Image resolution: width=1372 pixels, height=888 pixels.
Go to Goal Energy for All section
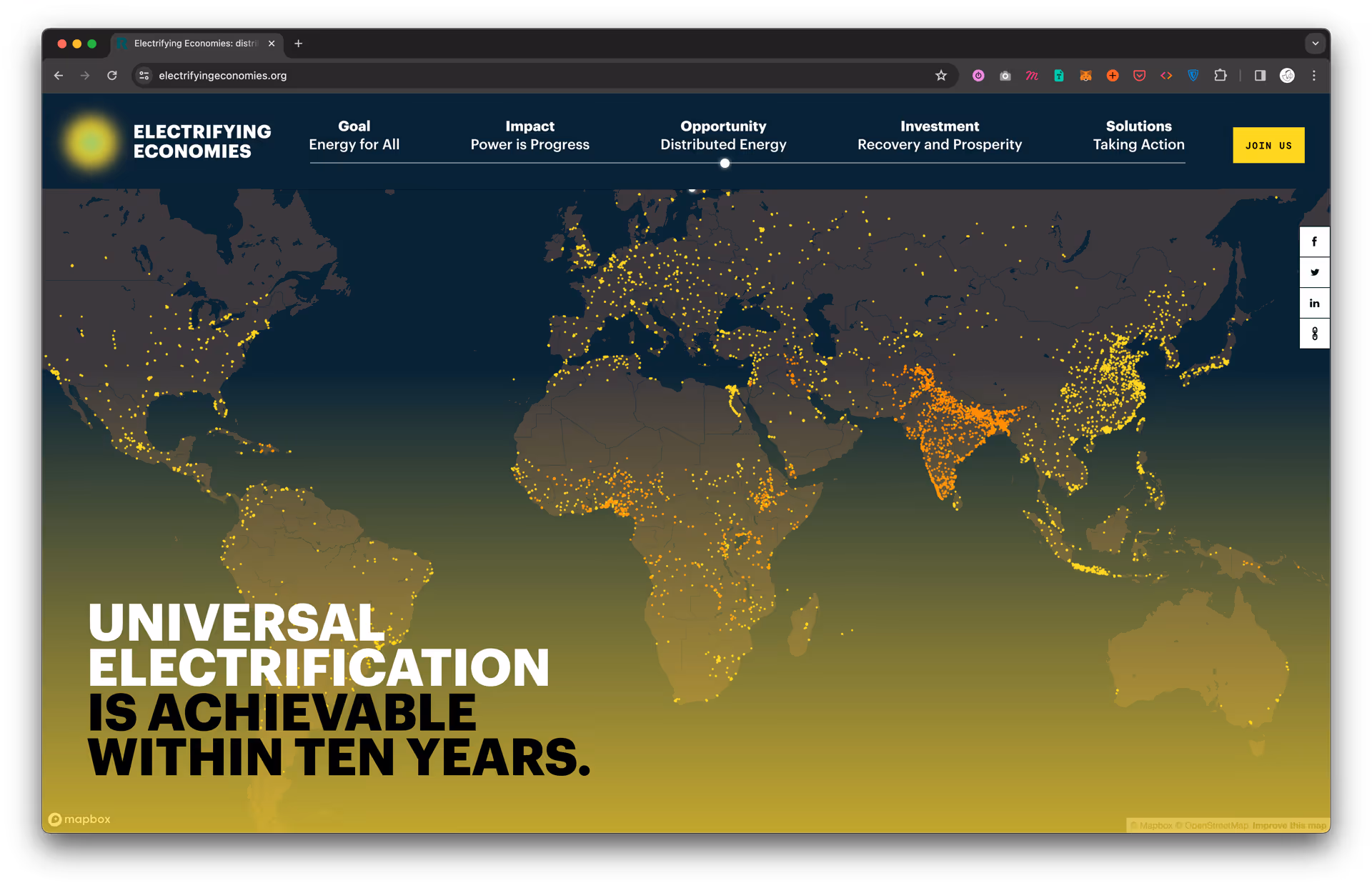click(354, 136)
